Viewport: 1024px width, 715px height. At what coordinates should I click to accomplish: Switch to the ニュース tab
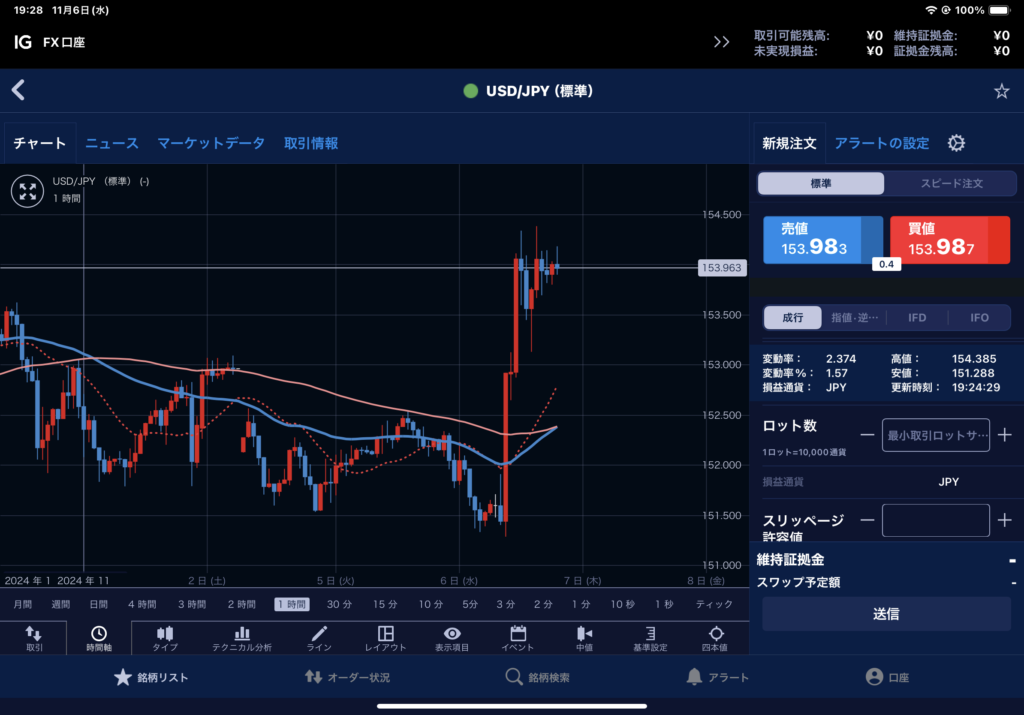coord(111,143)
